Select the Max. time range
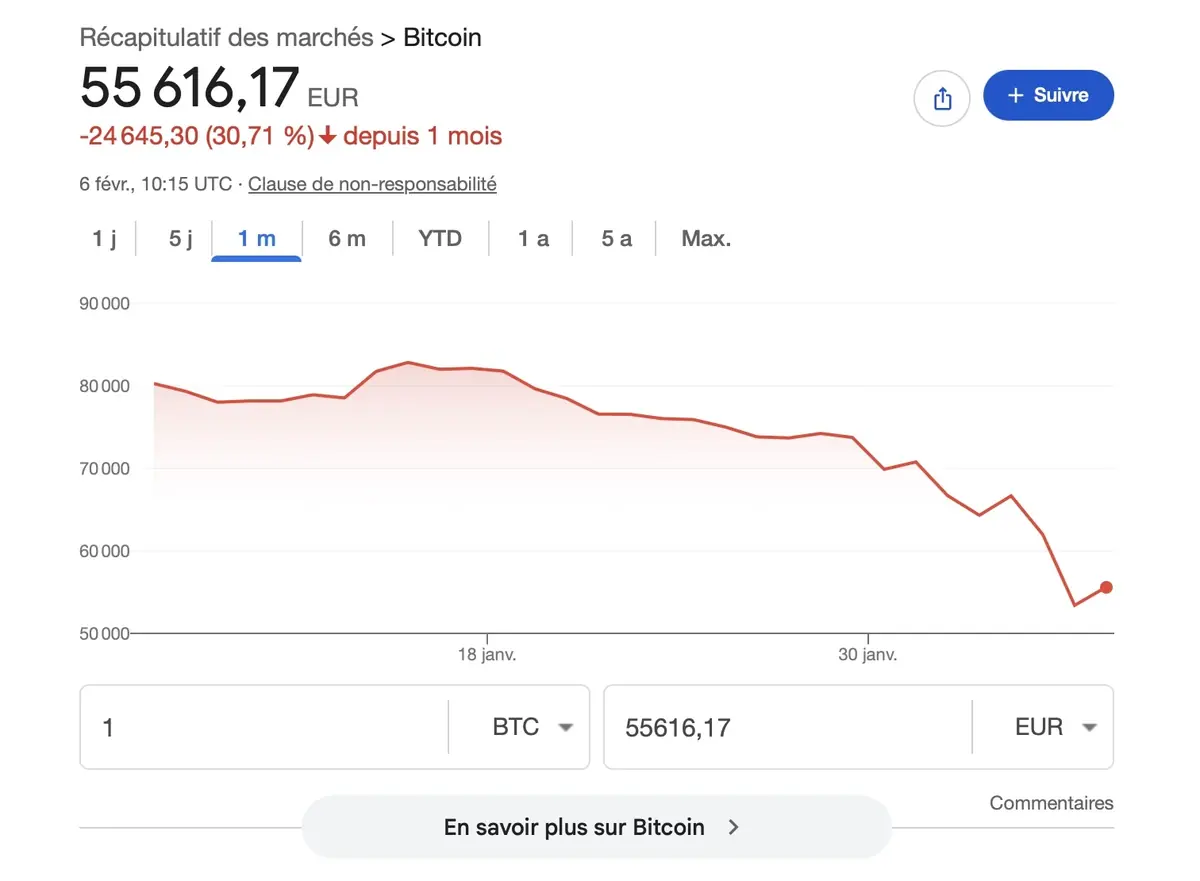 click(705, 238)
